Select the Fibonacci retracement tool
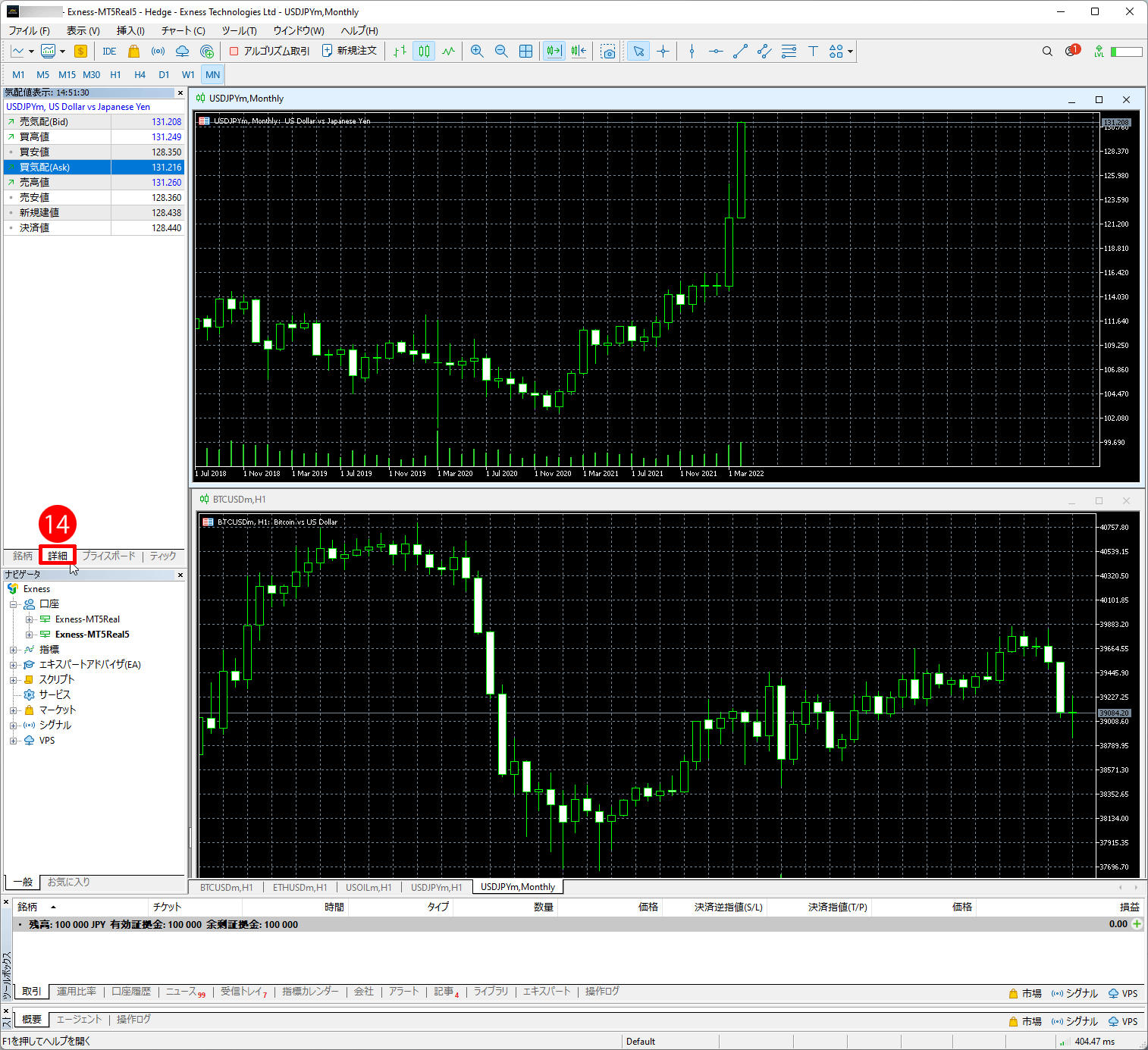 (789, 52)
